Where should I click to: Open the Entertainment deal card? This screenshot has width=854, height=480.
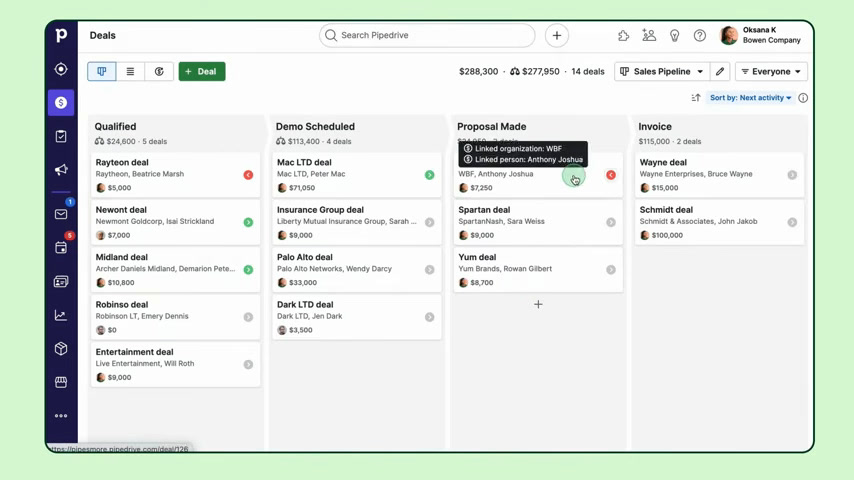pyautogui.click(x=175, y=364)
